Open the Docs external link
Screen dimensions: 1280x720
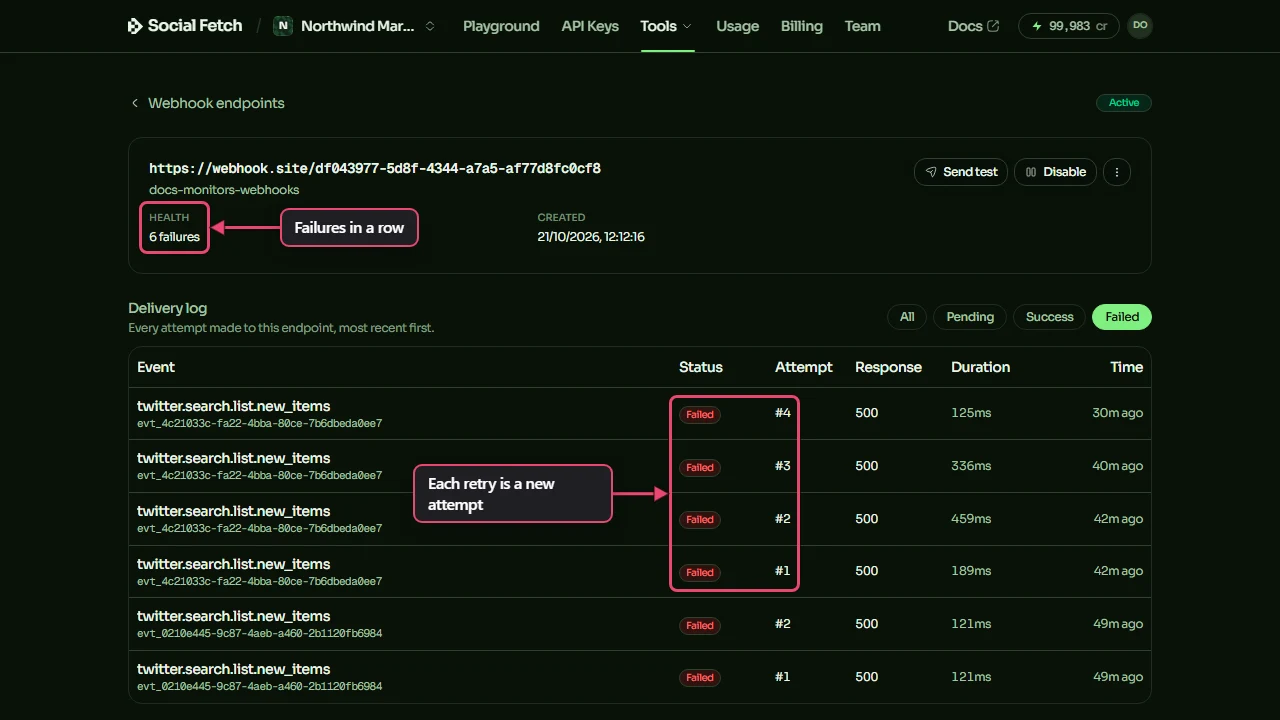pyautogui.click(x=973, y=26)
